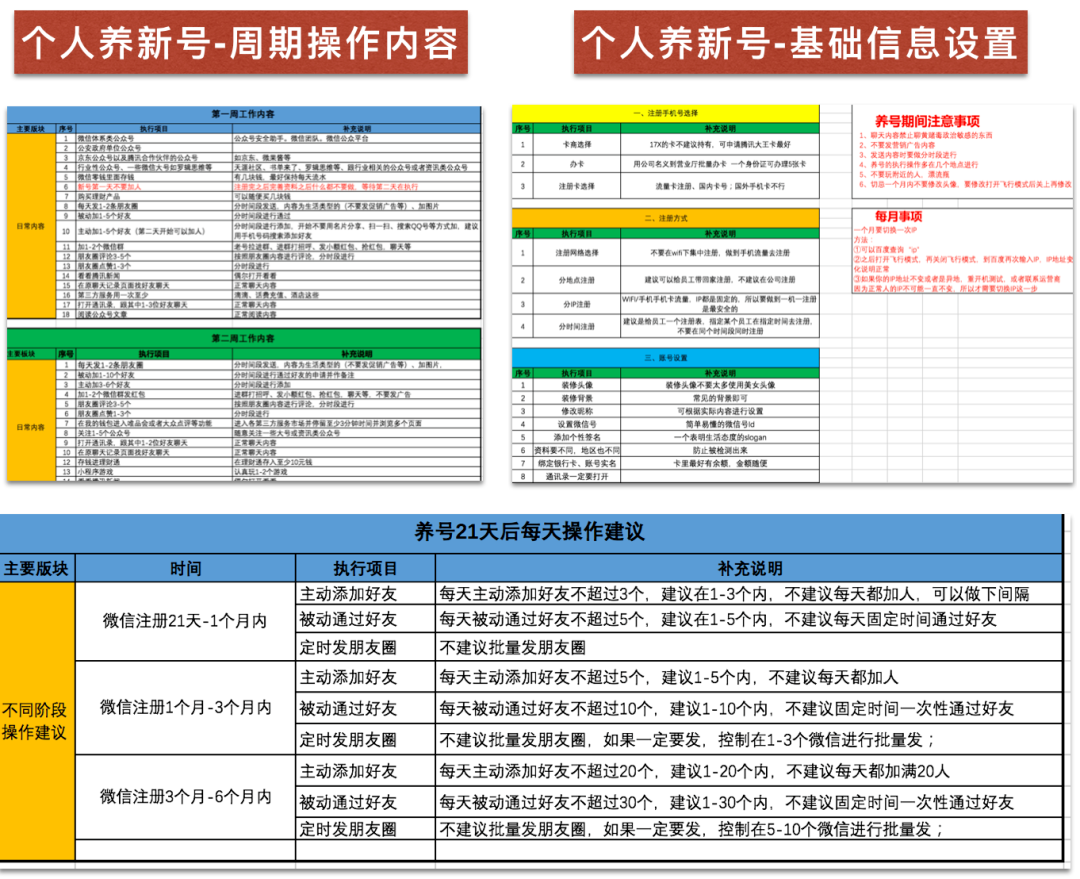
Task: Click the 补充说明 header in bottom table
Action: coord(748,568)
